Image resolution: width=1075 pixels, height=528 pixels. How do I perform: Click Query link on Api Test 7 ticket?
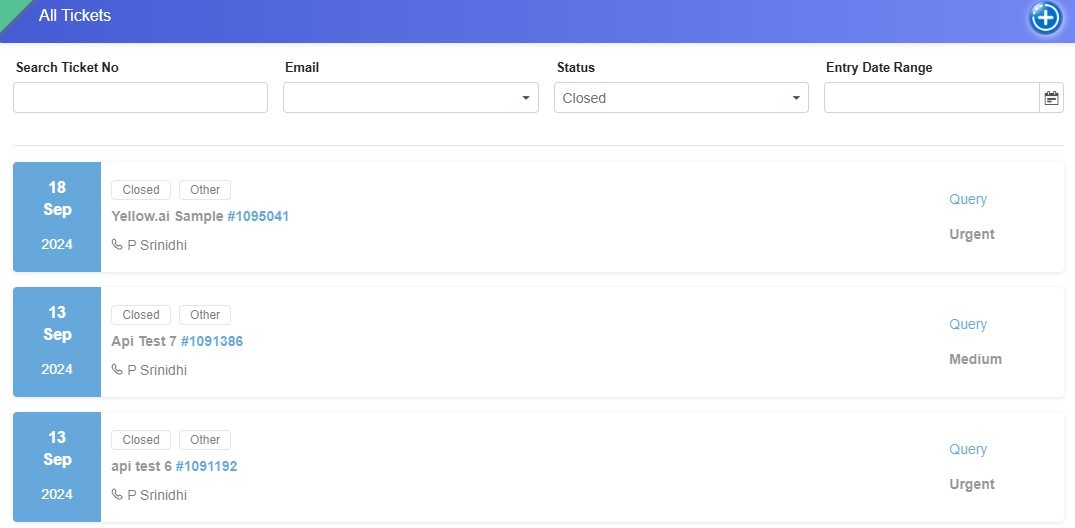point(967,324)
